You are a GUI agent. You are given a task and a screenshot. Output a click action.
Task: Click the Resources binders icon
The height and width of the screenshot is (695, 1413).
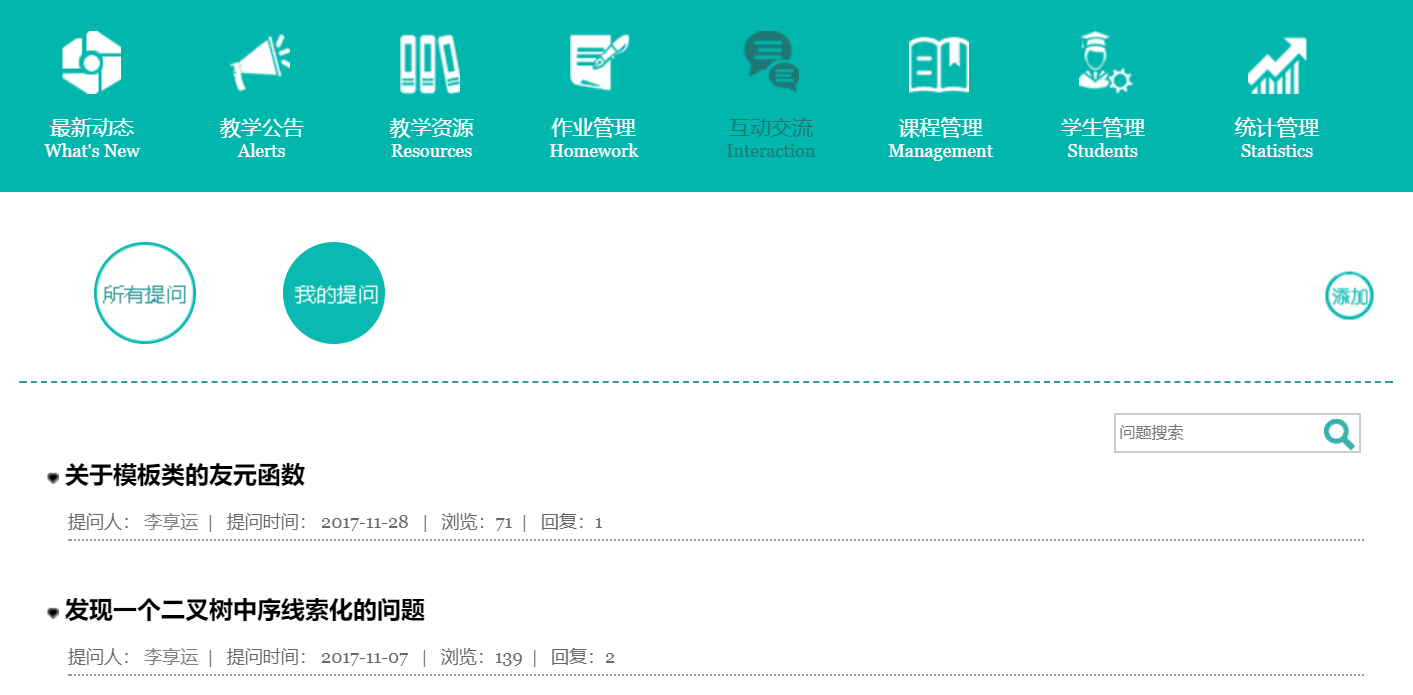(x=430, y=64)
